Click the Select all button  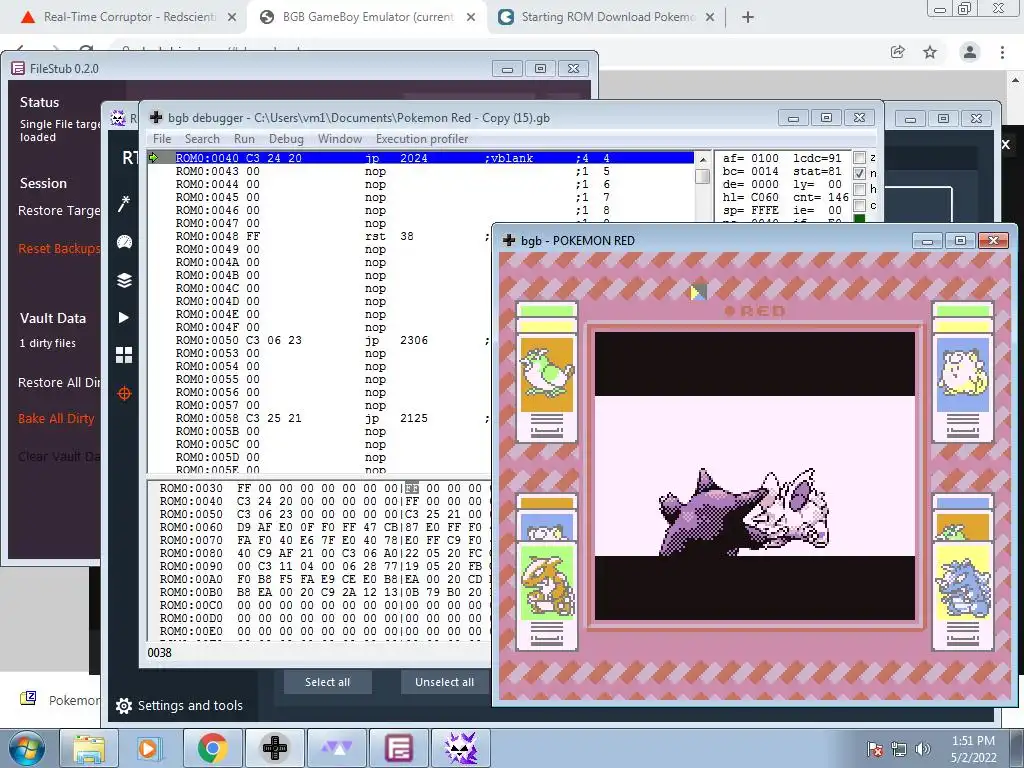pos(328,682)
